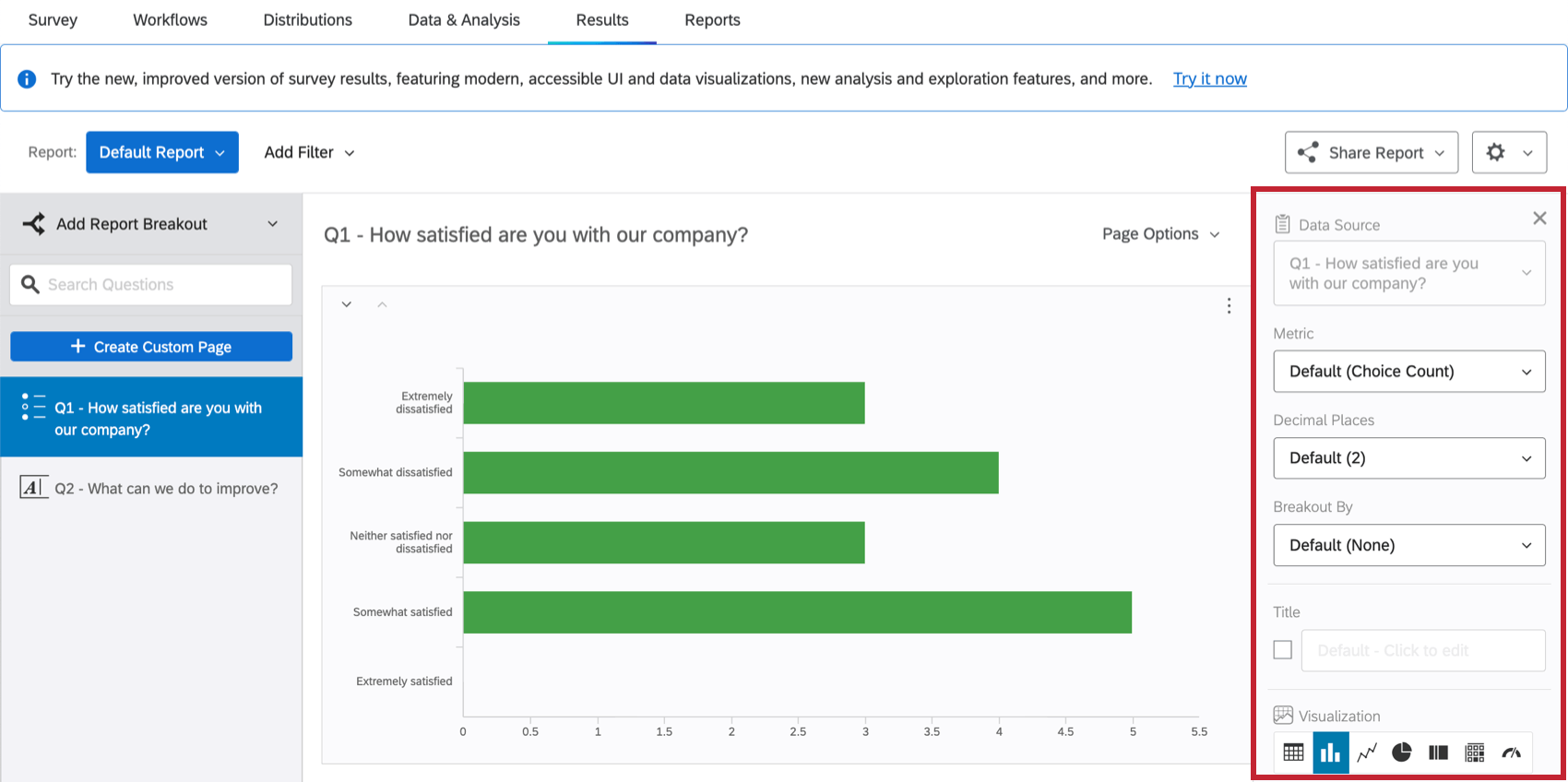Select the line chart visualization

pos(1367,752)
